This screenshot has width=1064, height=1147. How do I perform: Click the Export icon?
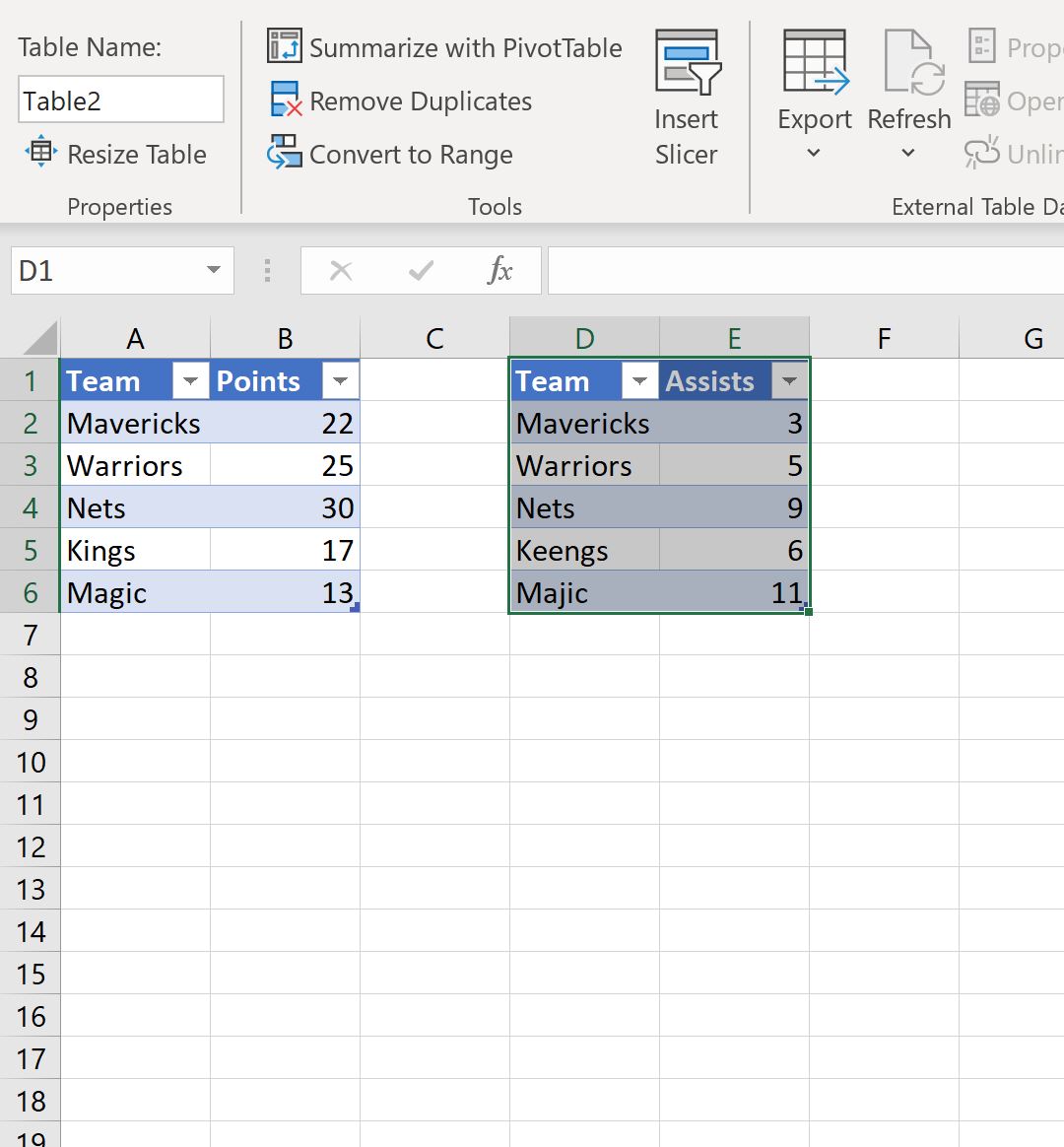(x=814, y=61)
